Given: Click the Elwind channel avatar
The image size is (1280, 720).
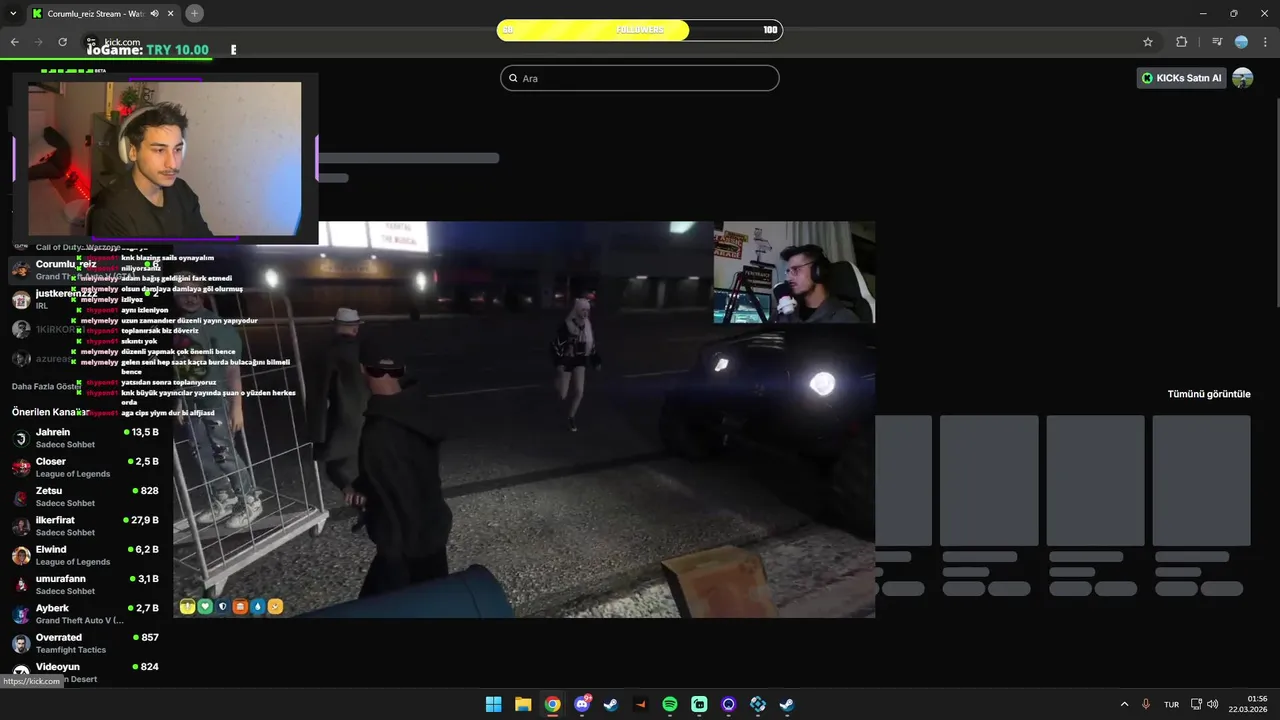Looking at the screenshot, I should 21,555.
